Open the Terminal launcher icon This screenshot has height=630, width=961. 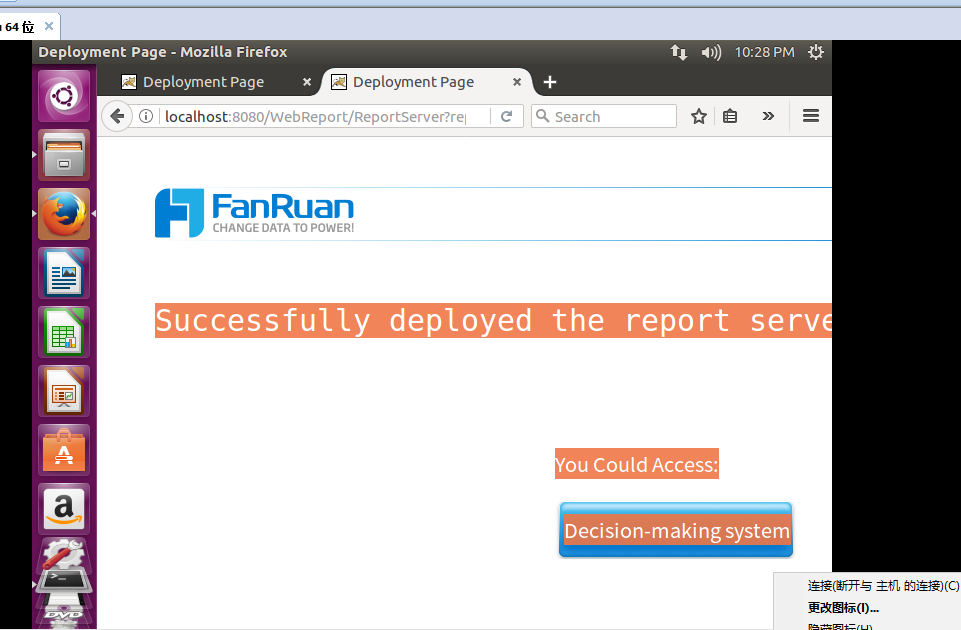click(64, 581)
